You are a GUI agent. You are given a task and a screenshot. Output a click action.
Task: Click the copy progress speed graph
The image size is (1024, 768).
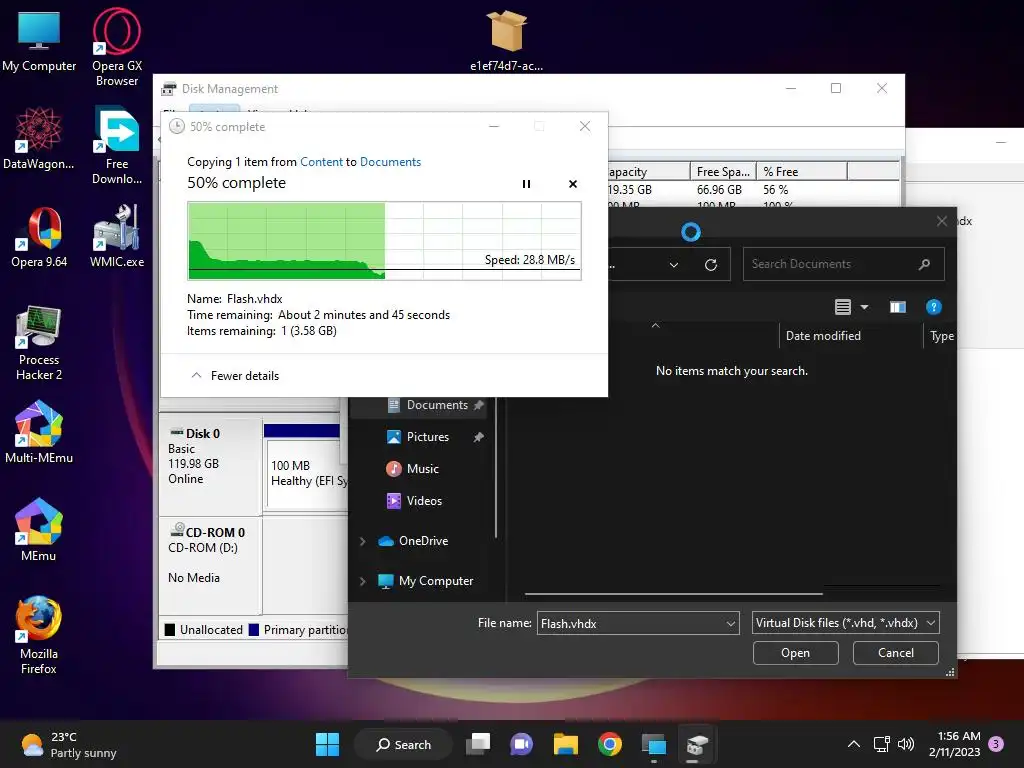pos(384,241)
